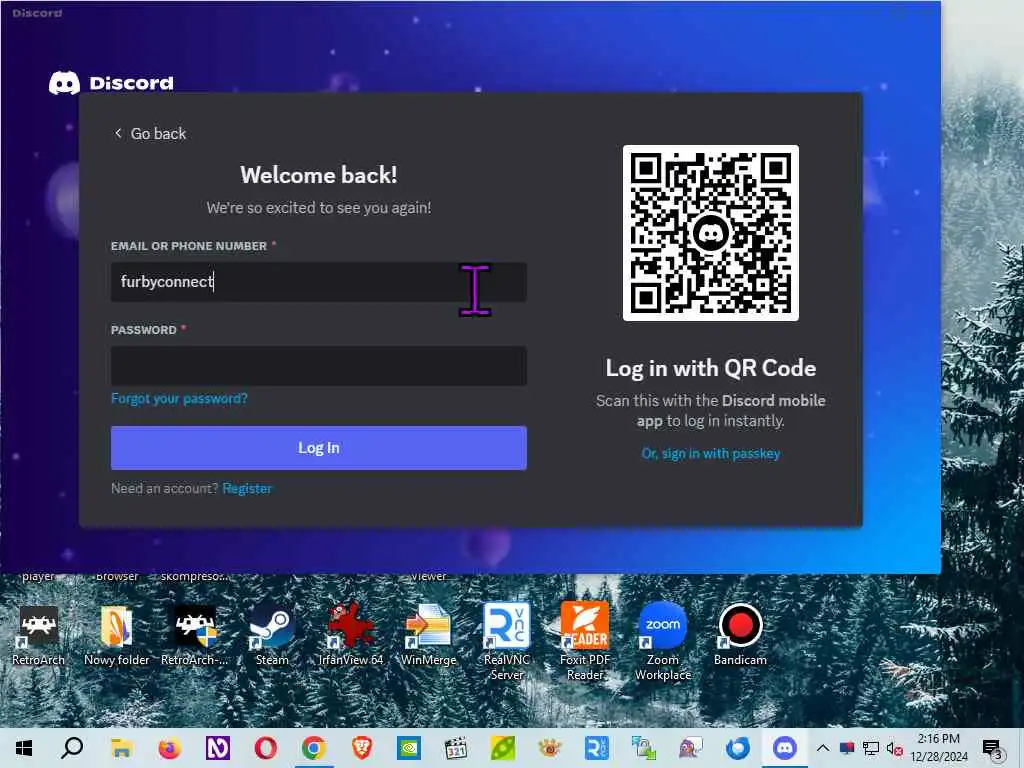Open the Nowy folder desktop icon

[116, 635]
